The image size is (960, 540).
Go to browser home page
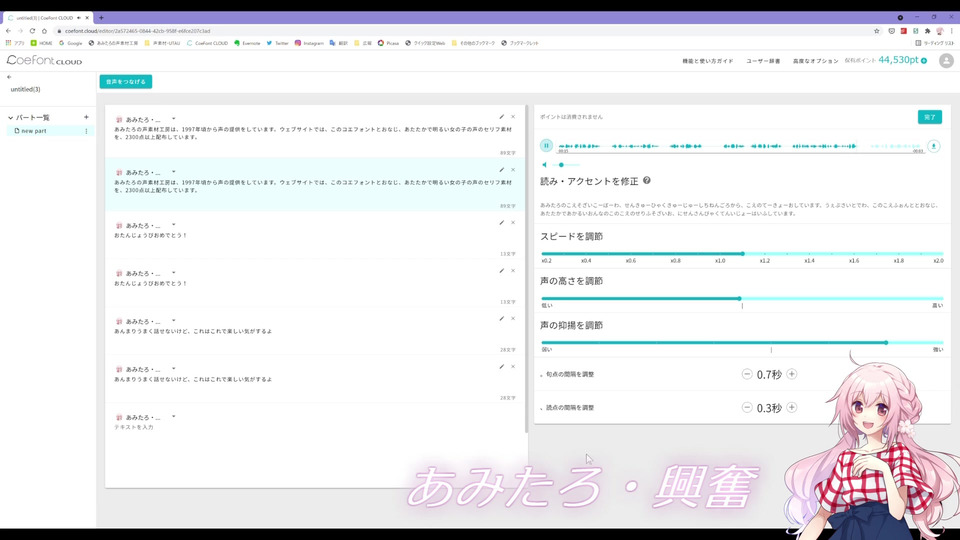(x=44, y=31)
